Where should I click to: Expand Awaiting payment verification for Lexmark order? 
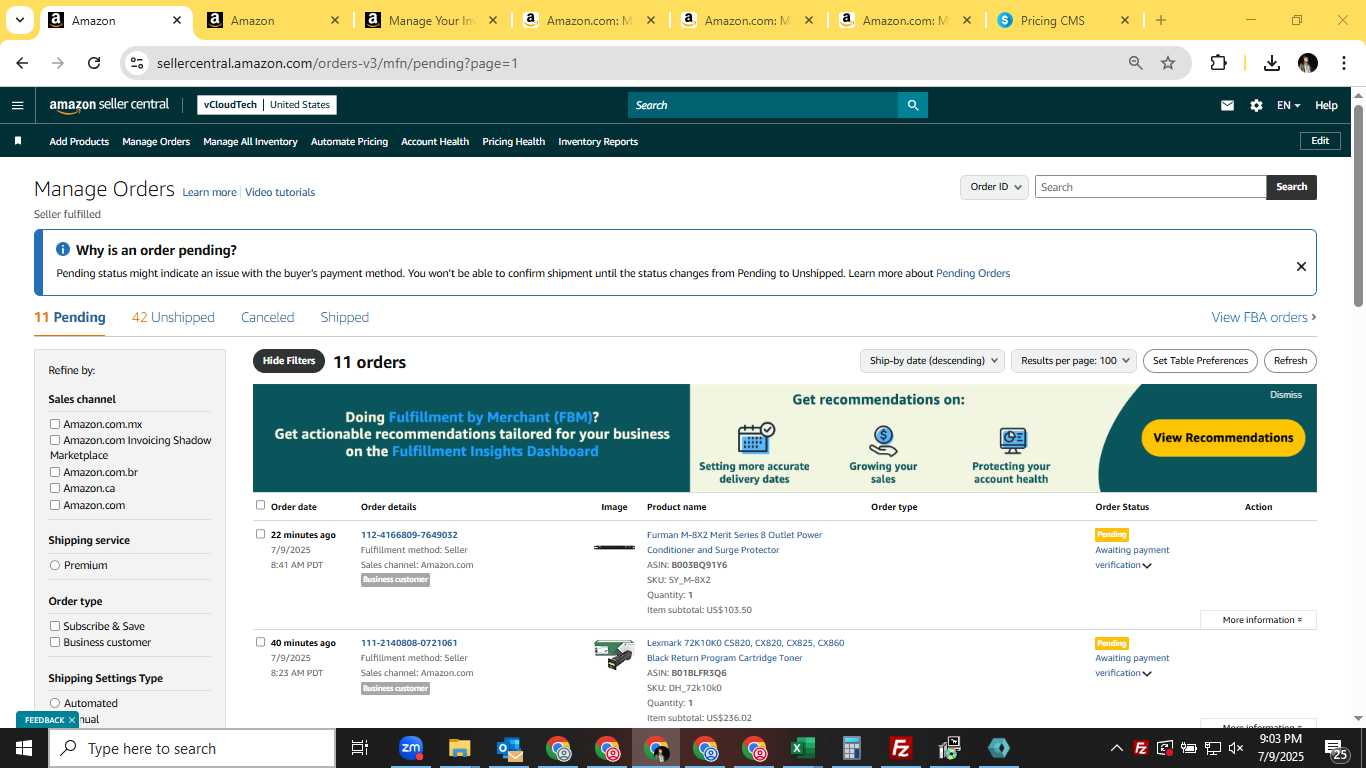pyautogui.click(x=1147, y=674)
